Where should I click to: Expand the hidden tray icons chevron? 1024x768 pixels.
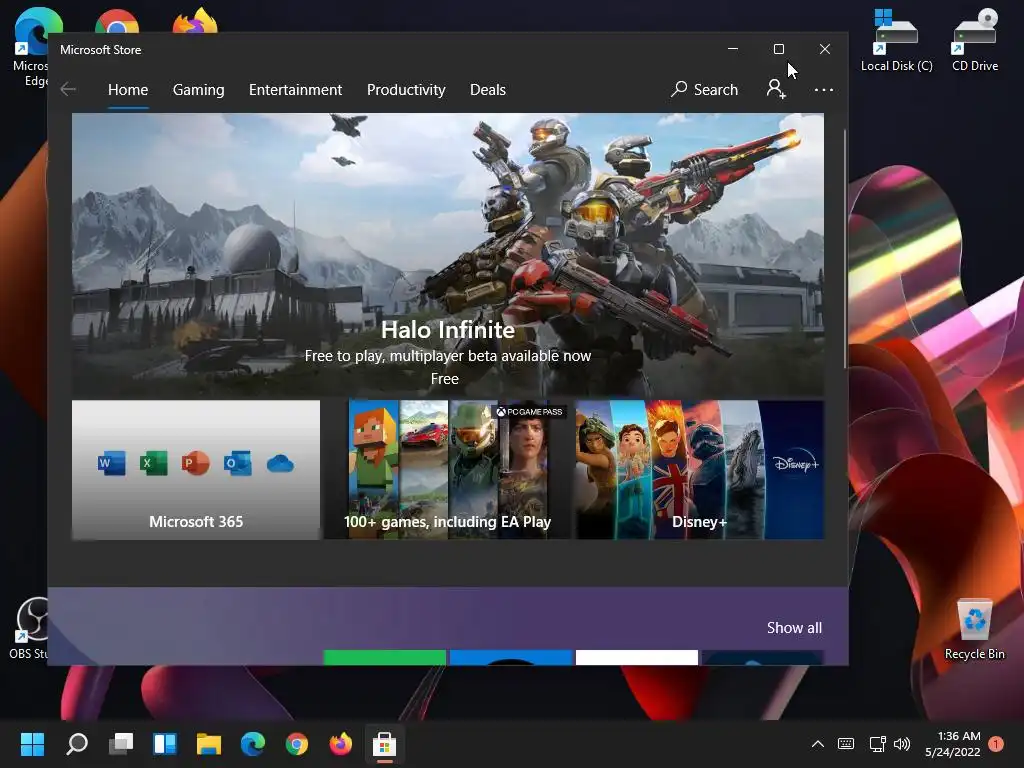pyautogui.click(x=818, y=744)
